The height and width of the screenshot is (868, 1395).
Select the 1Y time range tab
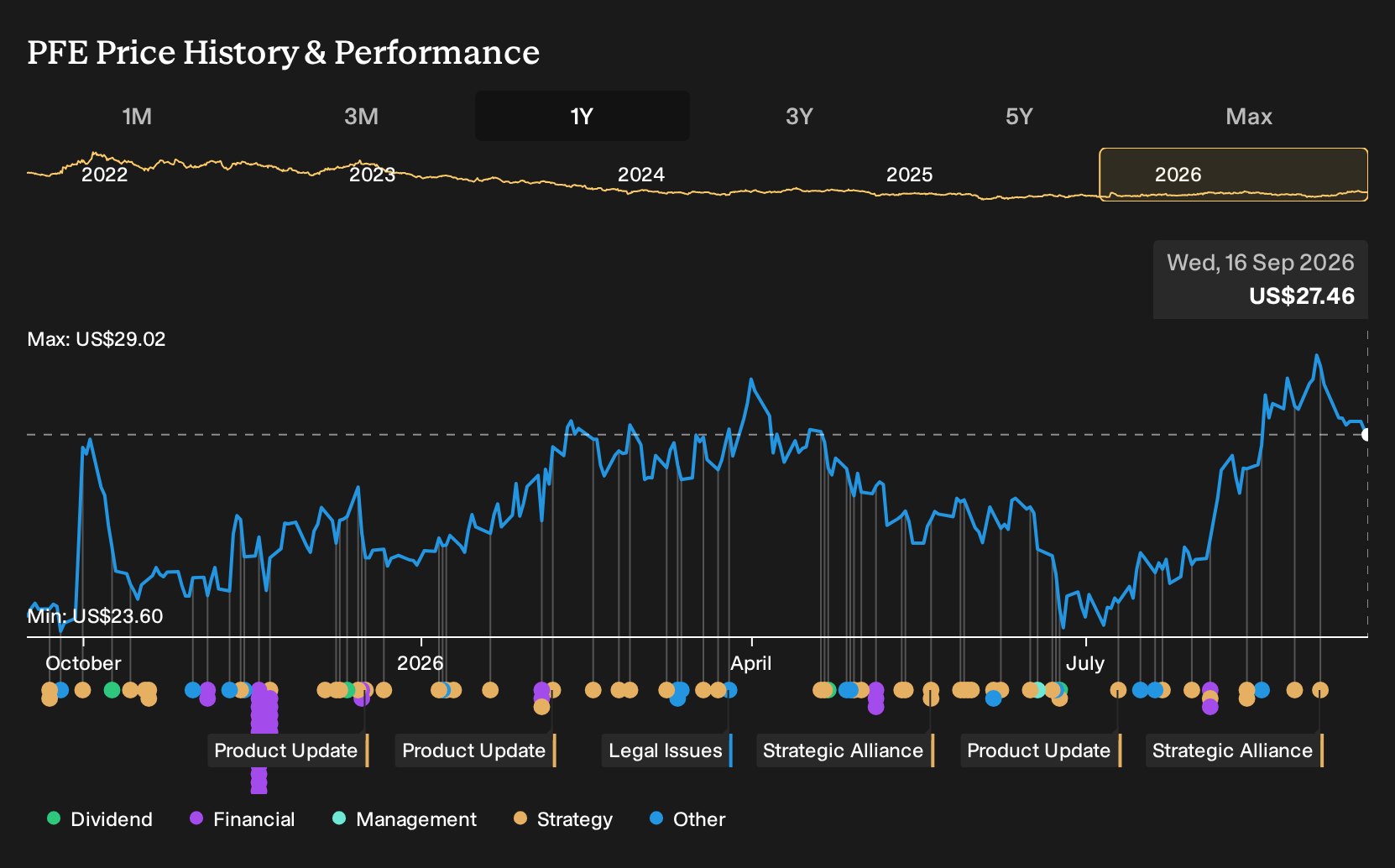click(x=583, y=116)
